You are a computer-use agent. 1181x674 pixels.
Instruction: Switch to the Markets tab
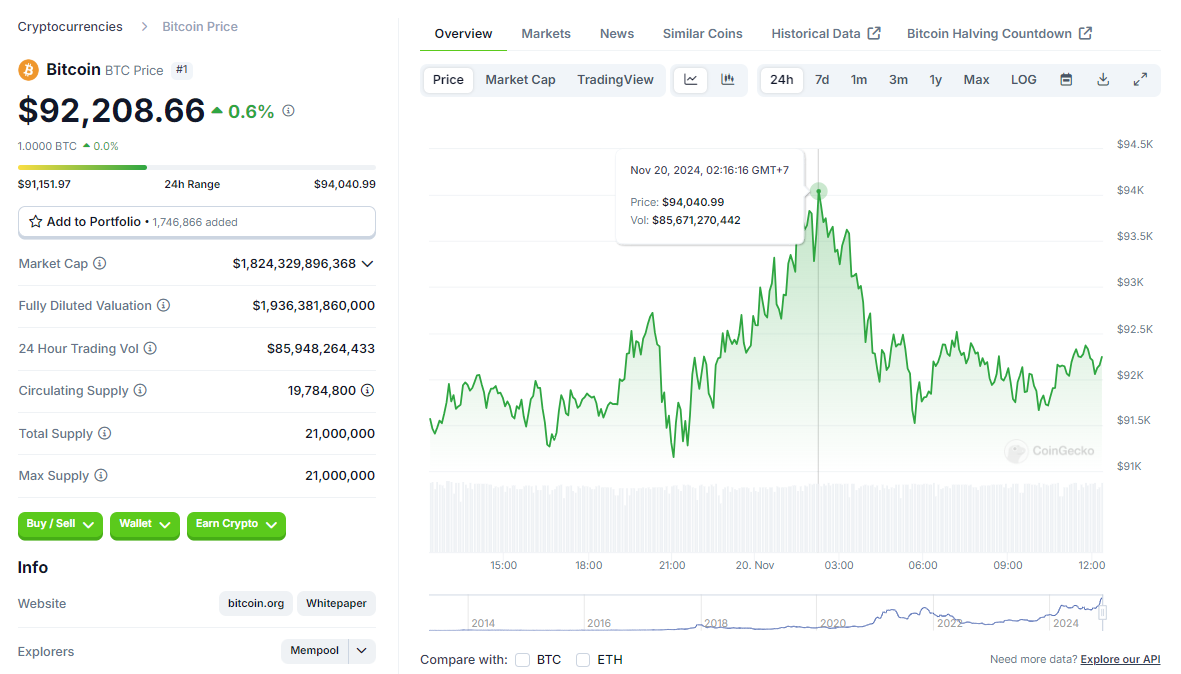point(546,34)
